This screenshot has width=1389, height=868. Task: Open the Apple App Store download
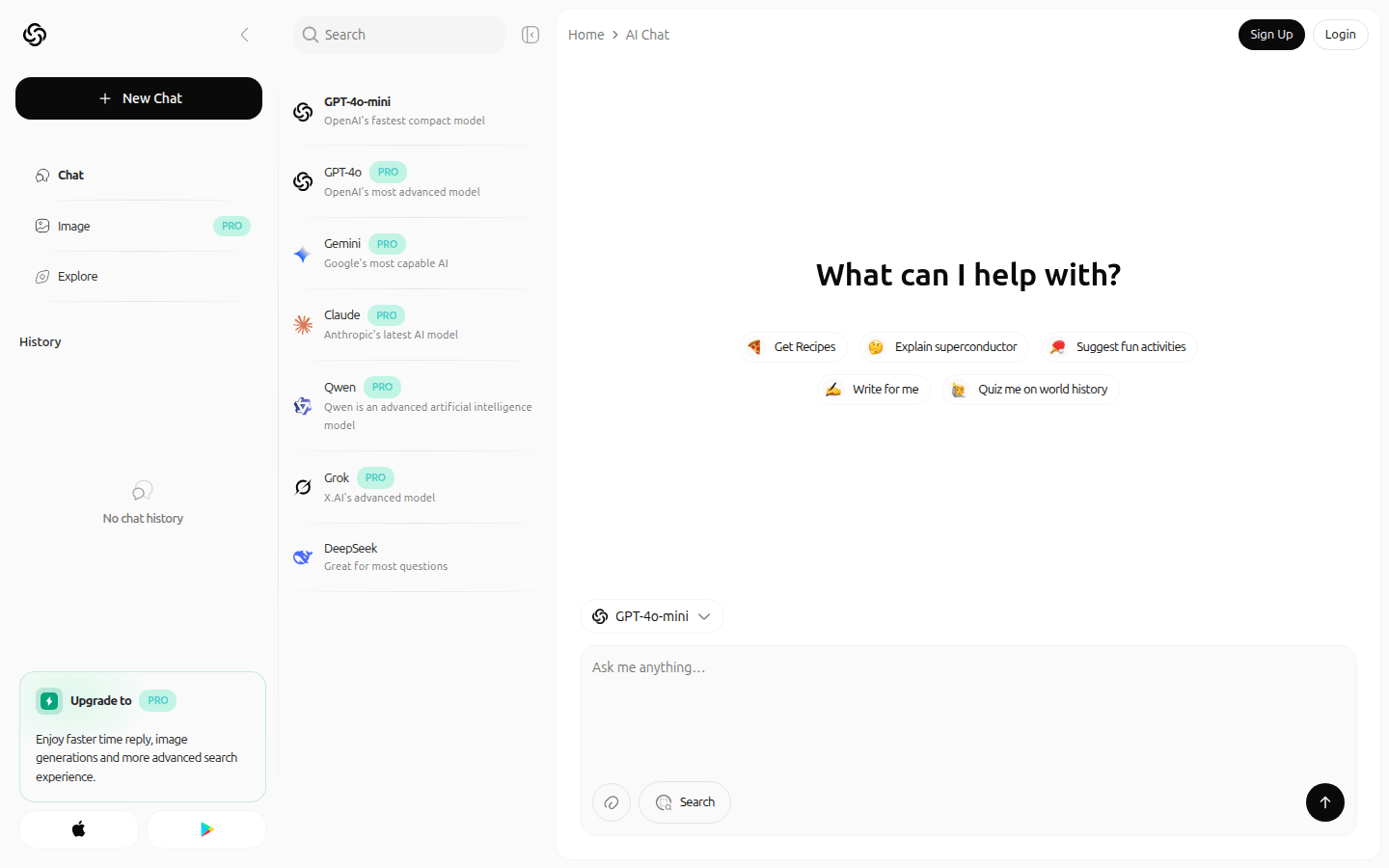(x=79, y=829)
